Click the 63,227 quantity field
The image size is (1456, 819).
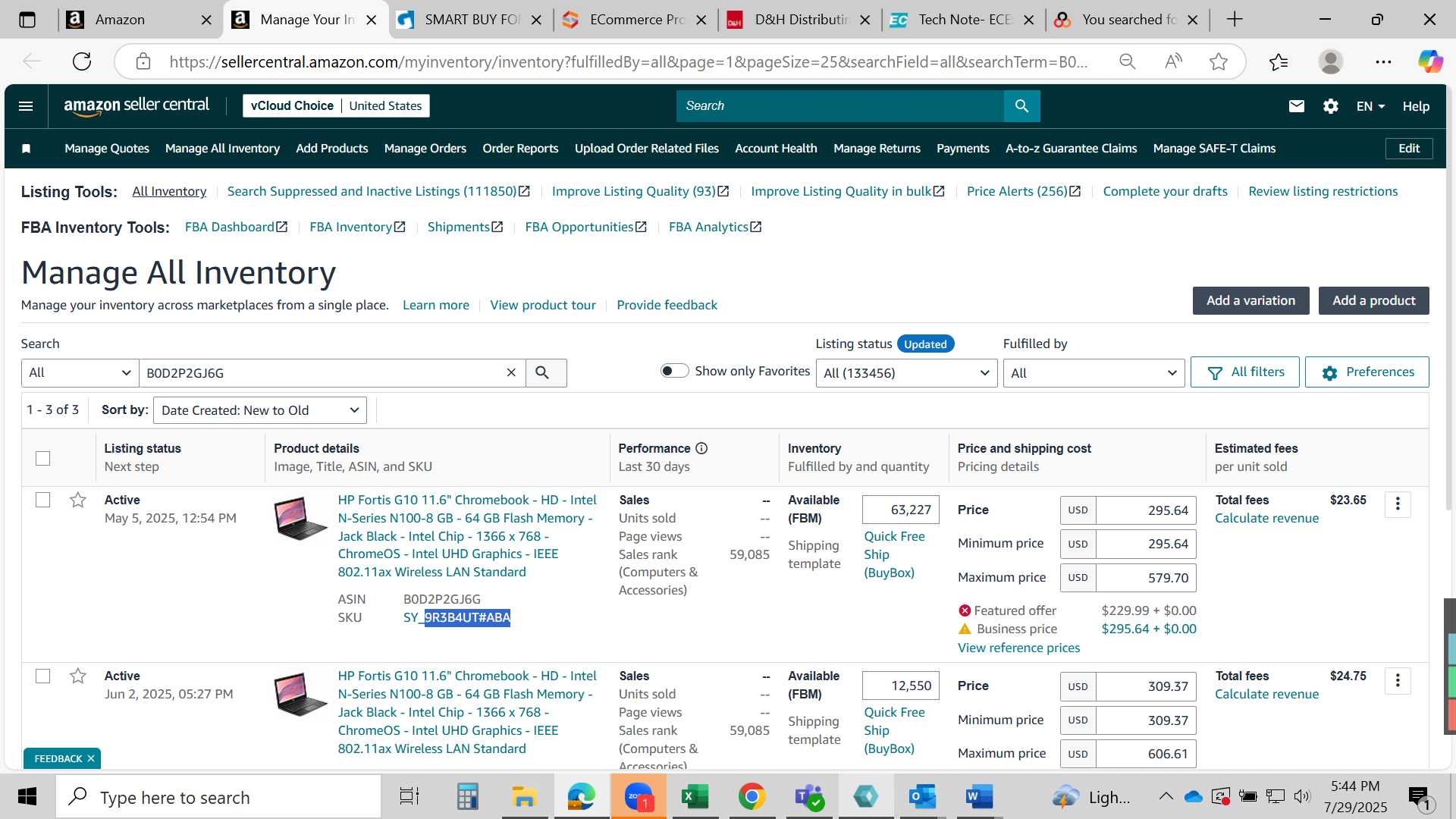[901, 510]
